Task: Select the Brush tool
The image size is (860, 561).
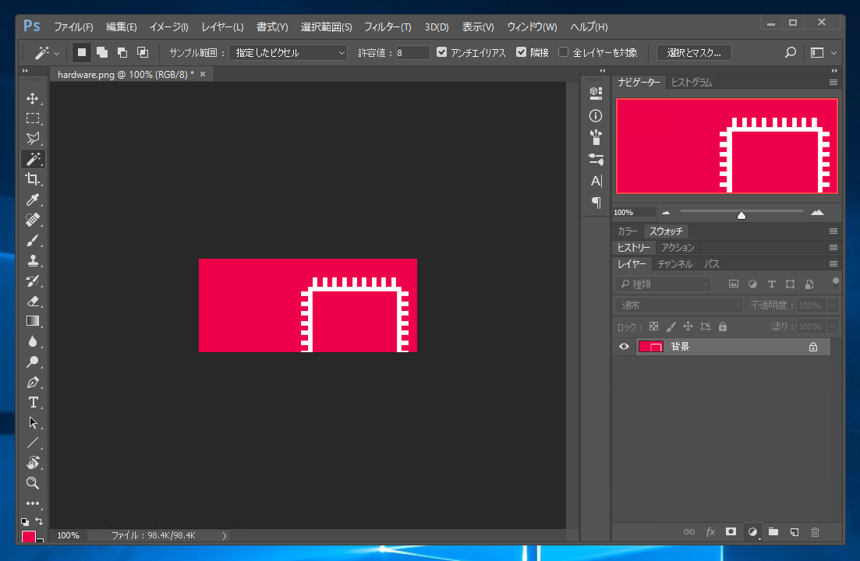Action: click(32, 240)
